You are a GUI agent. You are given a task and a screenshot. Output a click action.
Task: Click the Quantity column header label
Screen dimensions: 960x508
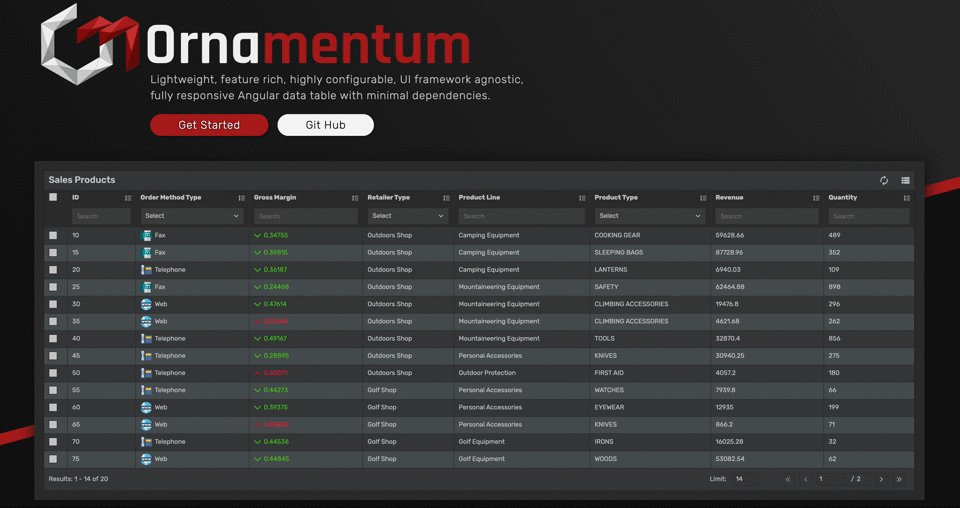(842, 198)
